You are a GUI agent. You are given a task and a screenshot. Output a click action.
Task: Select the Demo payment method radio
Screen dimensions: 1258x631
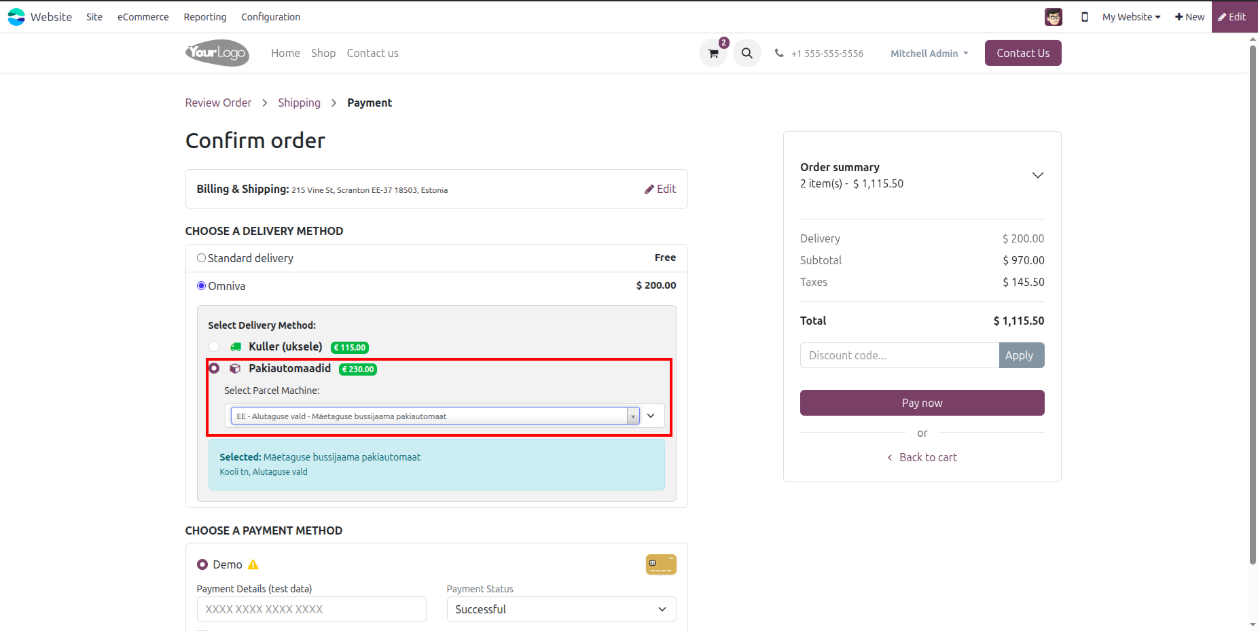tap(202, 565)
